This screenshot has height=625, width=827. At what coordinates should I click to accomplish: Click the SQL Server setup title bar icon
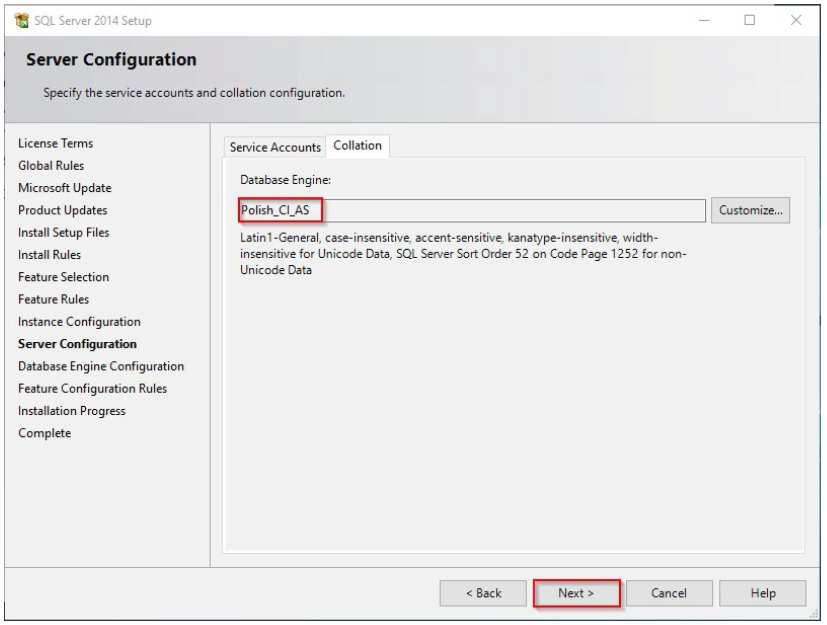pyautogui.click(x=22, y=21)
